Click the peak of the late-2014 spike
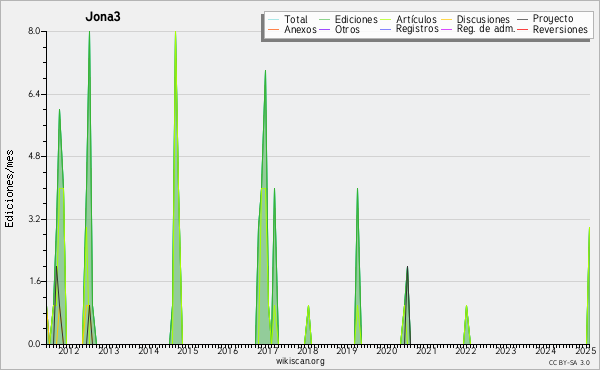600x370 pixels. (175, 32)
